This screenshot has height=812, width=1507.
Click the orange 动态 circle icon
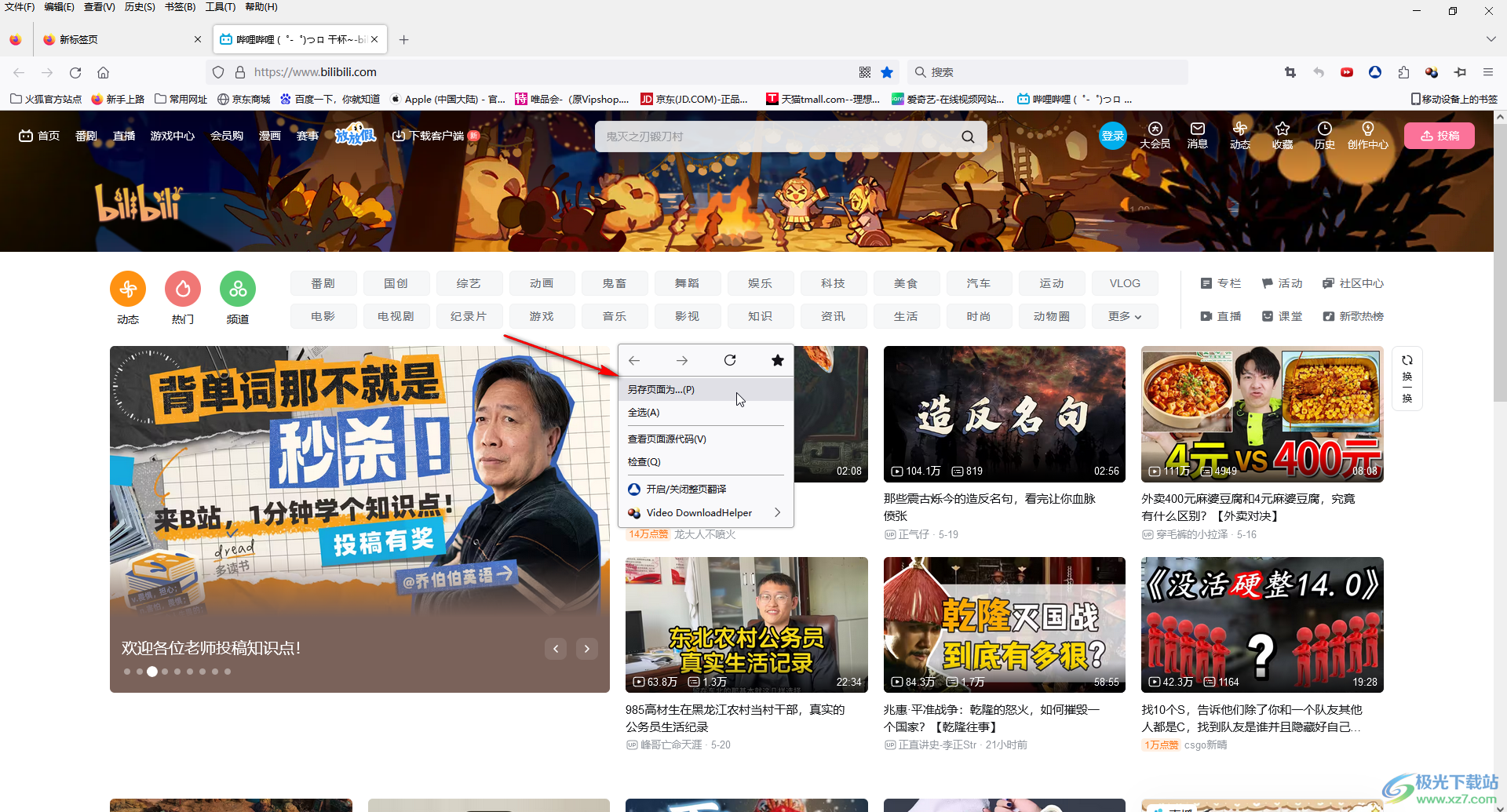[x=128, y=289]
